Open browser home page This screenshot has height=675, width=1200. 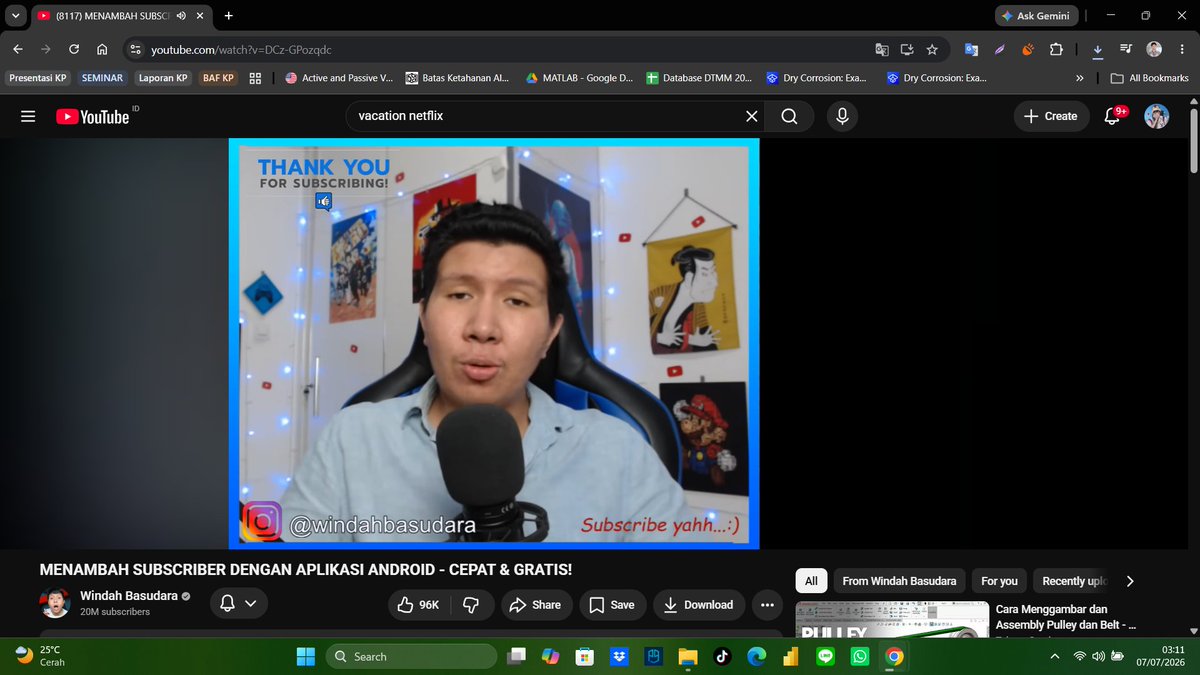(x=102, y=49)
